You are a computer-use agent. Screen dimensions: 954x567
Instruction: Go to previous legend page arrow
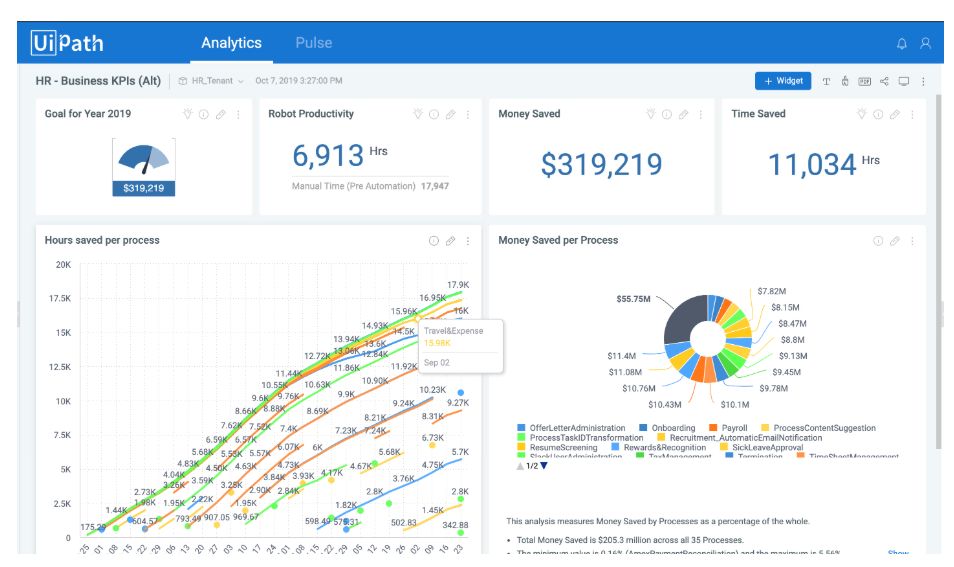[520, 466]
